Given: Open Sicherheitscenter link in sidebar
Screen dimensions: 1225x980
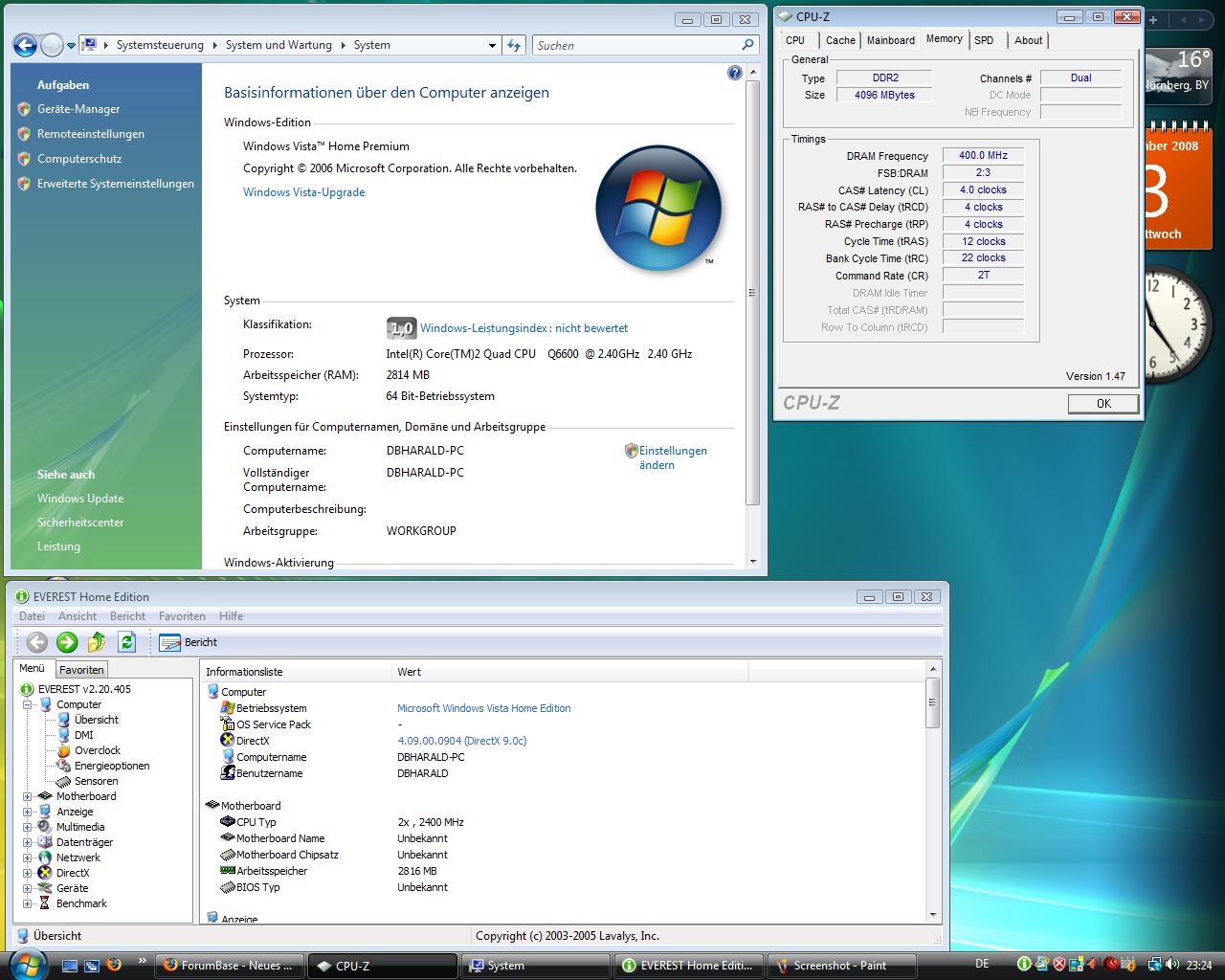Looking at the screenshot, I should tap(80, 523).
